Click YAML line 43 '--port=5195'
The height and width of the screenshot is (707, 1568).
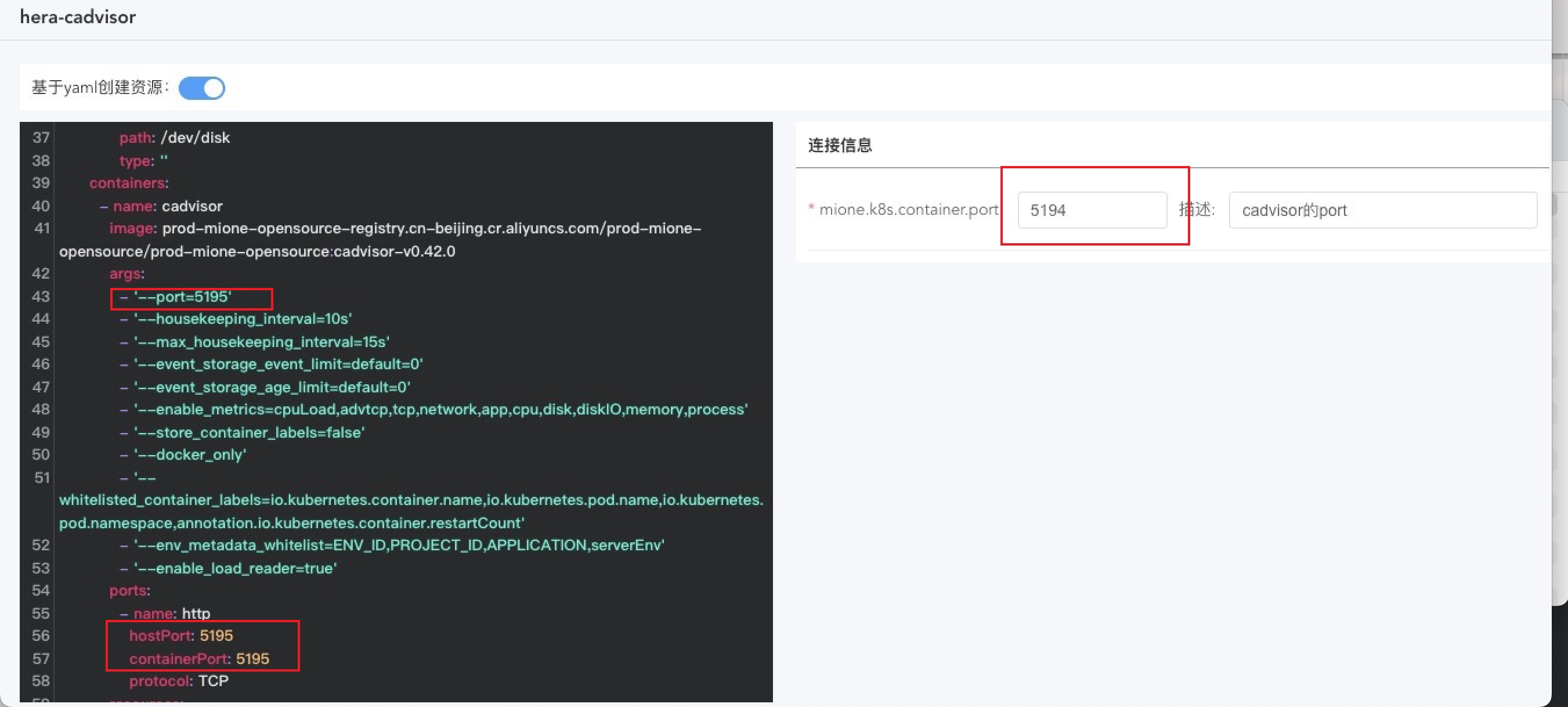(176, 297)
